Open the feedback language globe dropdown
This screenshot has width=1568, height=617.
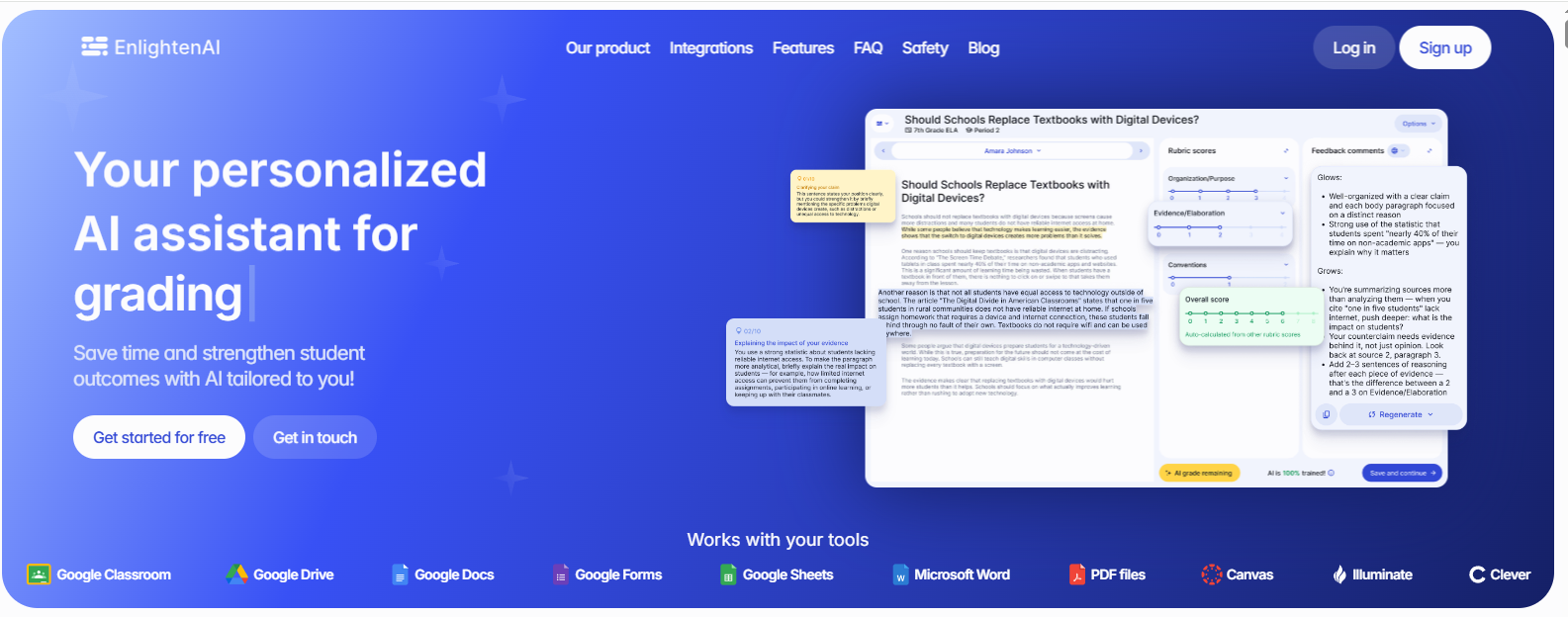coord(1398,151)
